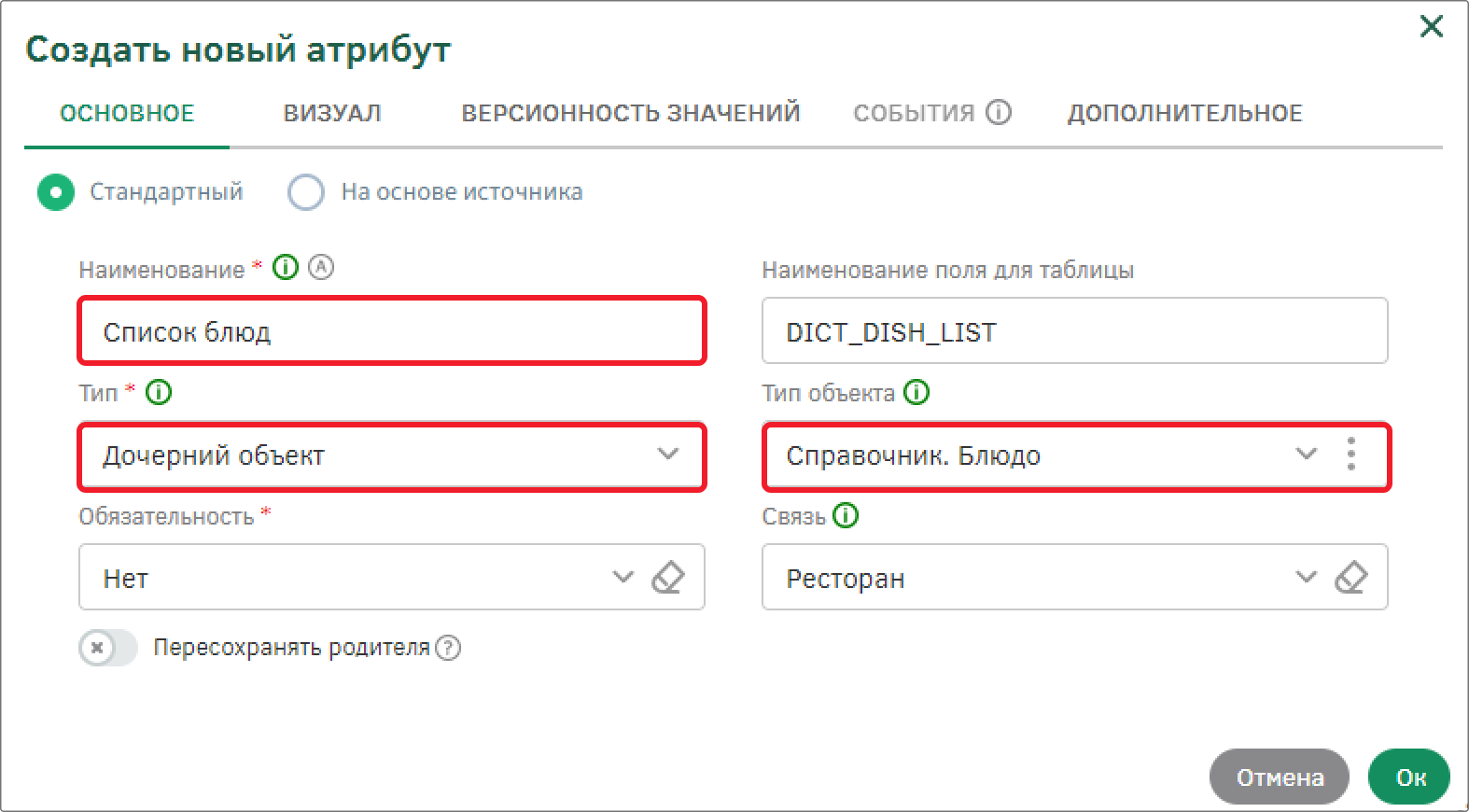The height and width of the screenshot is (812, 1469).
Task: Toggle the Пересохранять родителя switch
Action: [108, 648]
